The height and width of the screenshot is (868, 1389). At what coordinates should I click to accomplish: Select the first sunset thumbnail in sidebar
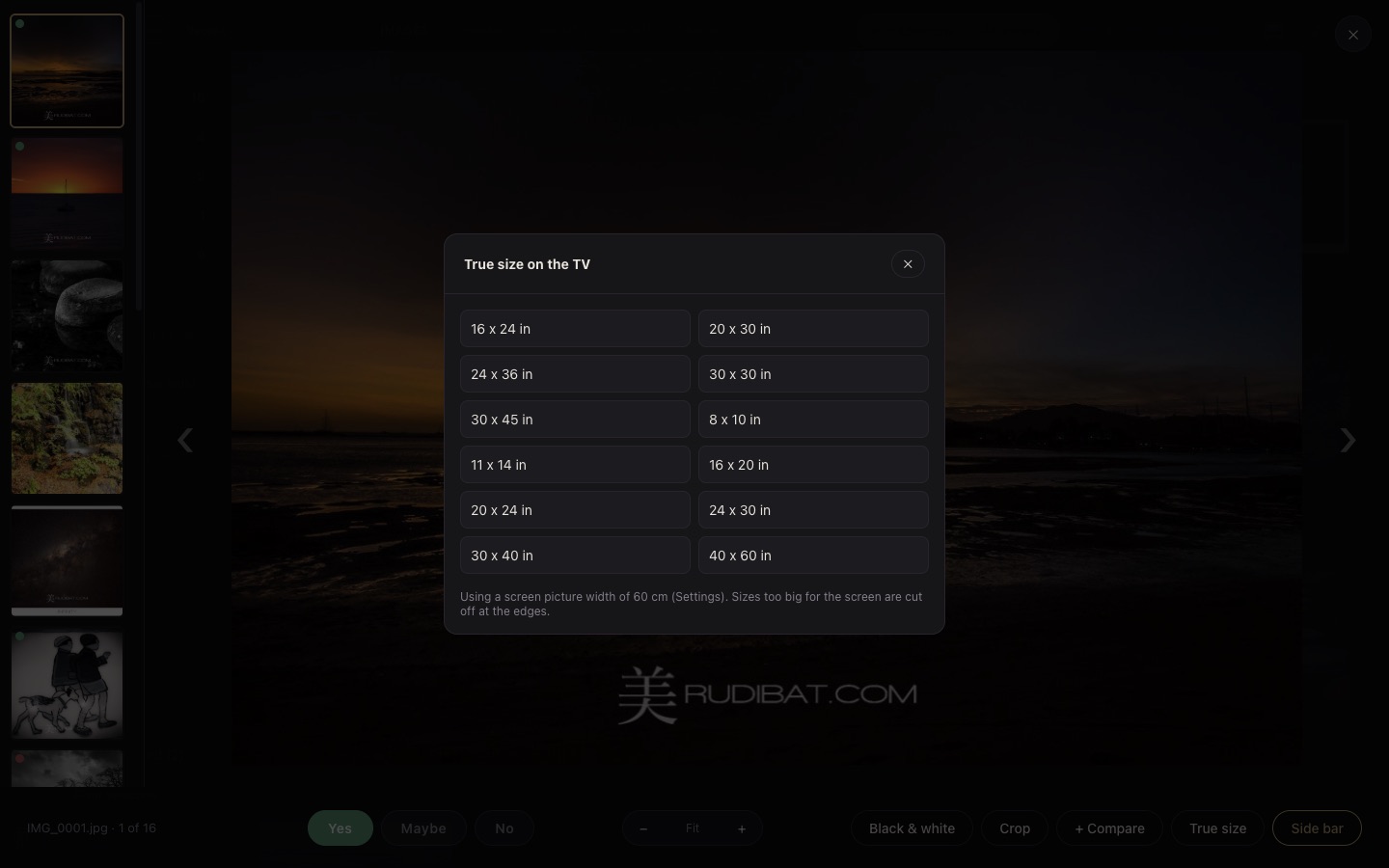67,70
